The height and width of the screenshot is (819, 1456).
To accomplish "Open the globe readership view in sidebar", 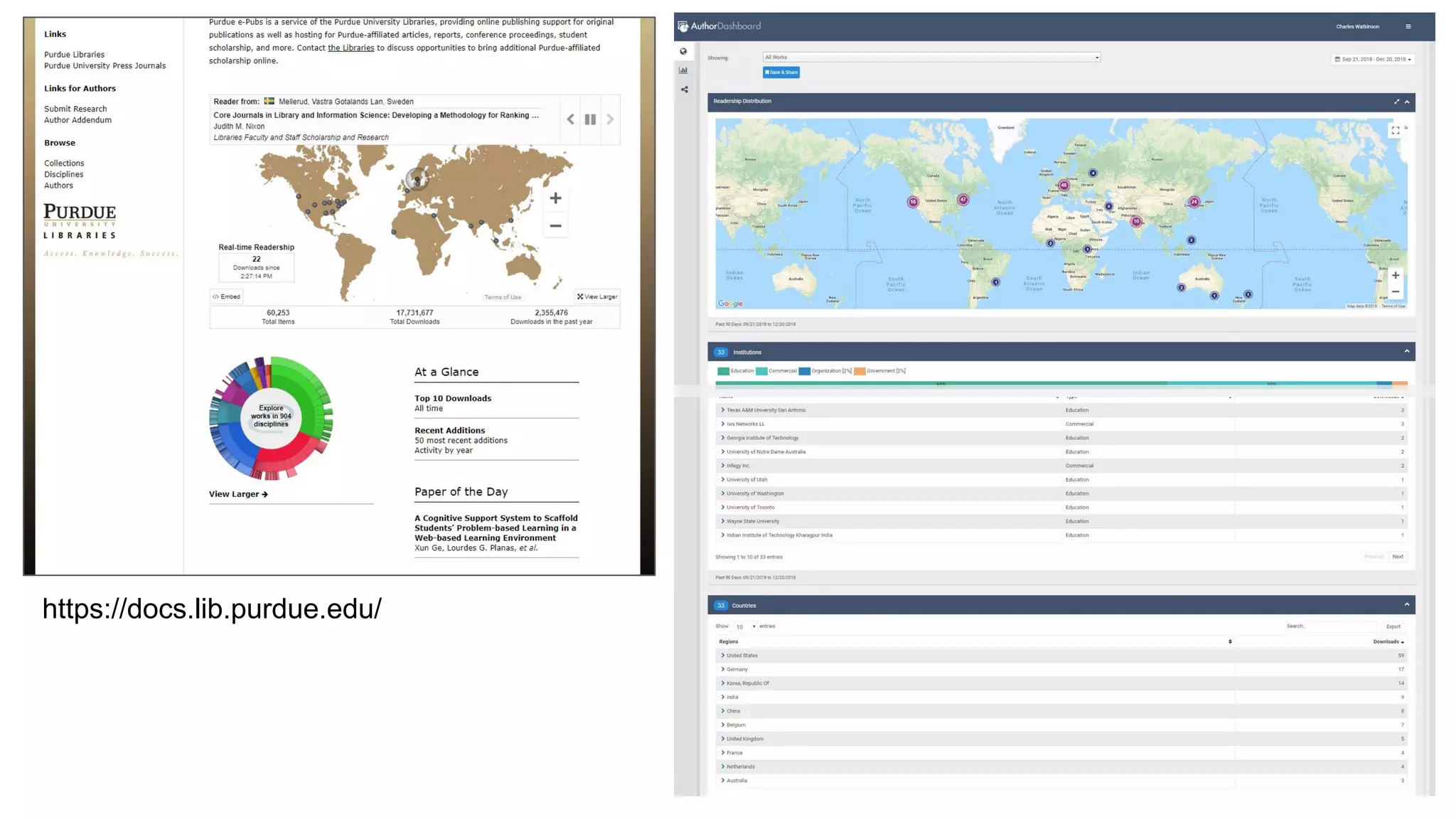I will coord(683,51).
